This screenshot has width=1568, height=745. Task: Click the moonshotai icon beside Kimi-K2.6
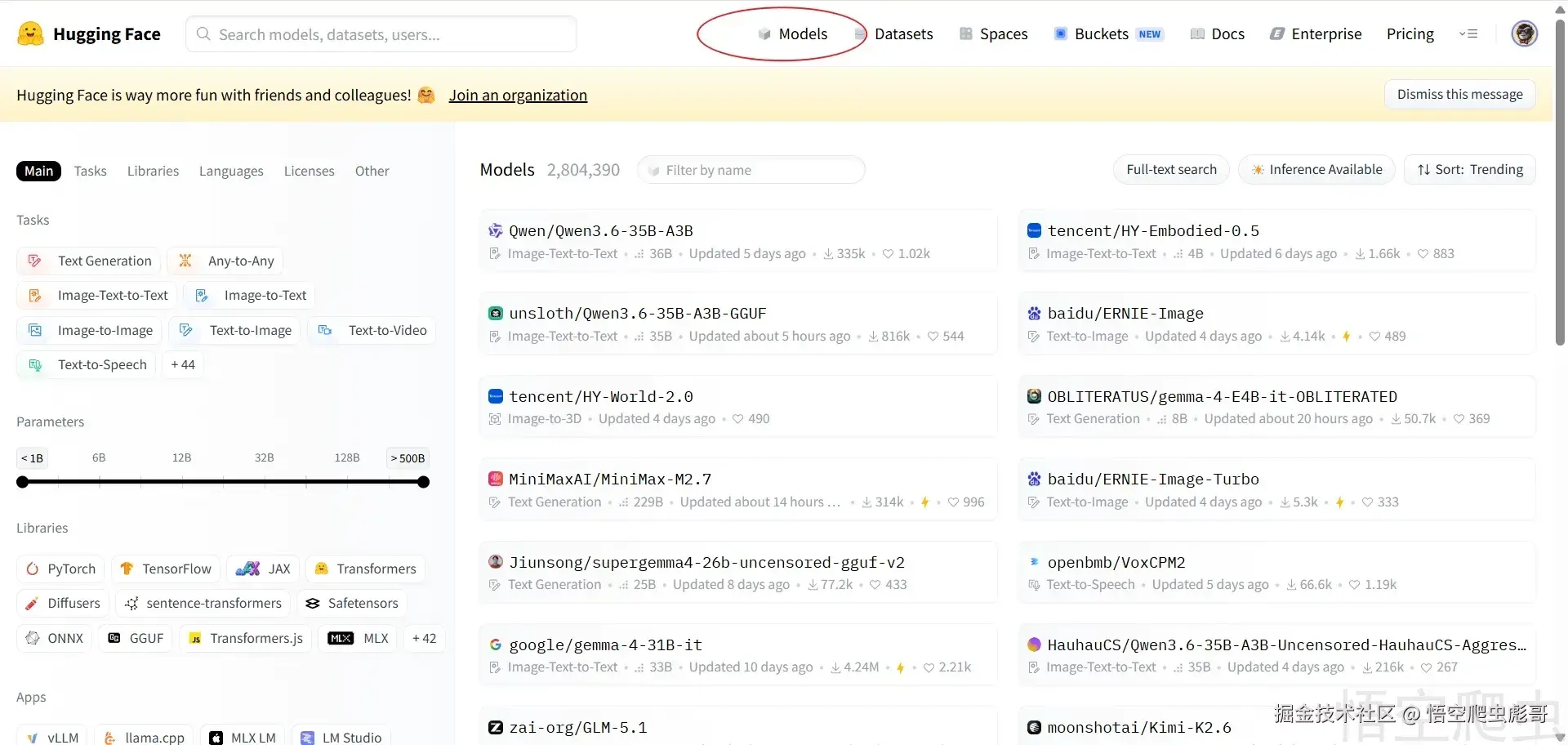[x=1034, y=727]
